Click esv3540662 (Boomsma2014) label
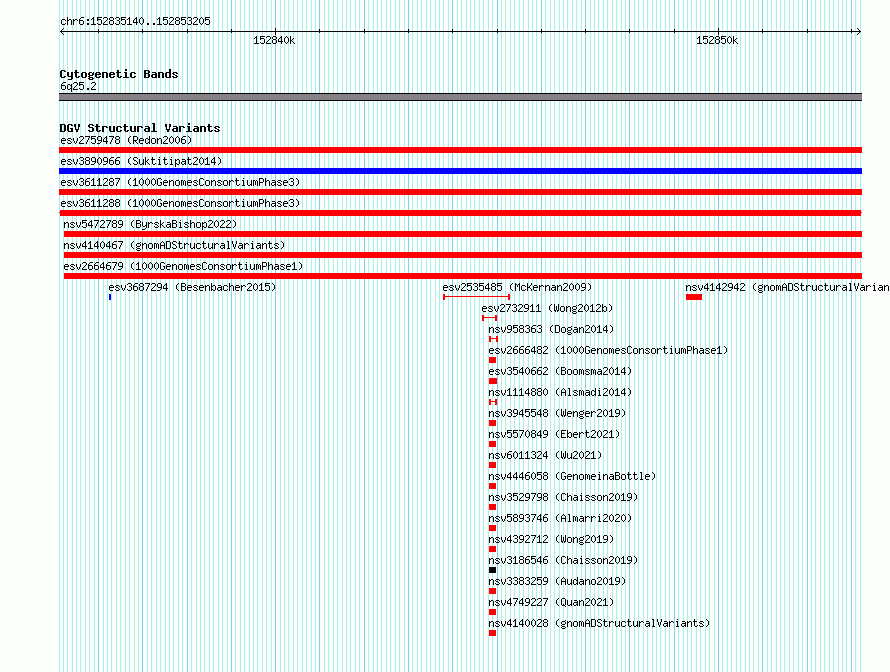The image size is (890, 672). click(x=560, y=371)
